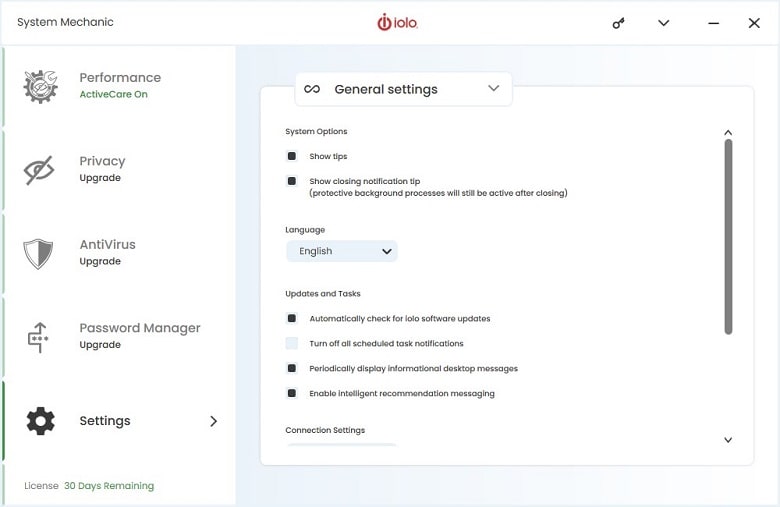Open the Performance gear-and-wrench icon

(40, 87)
